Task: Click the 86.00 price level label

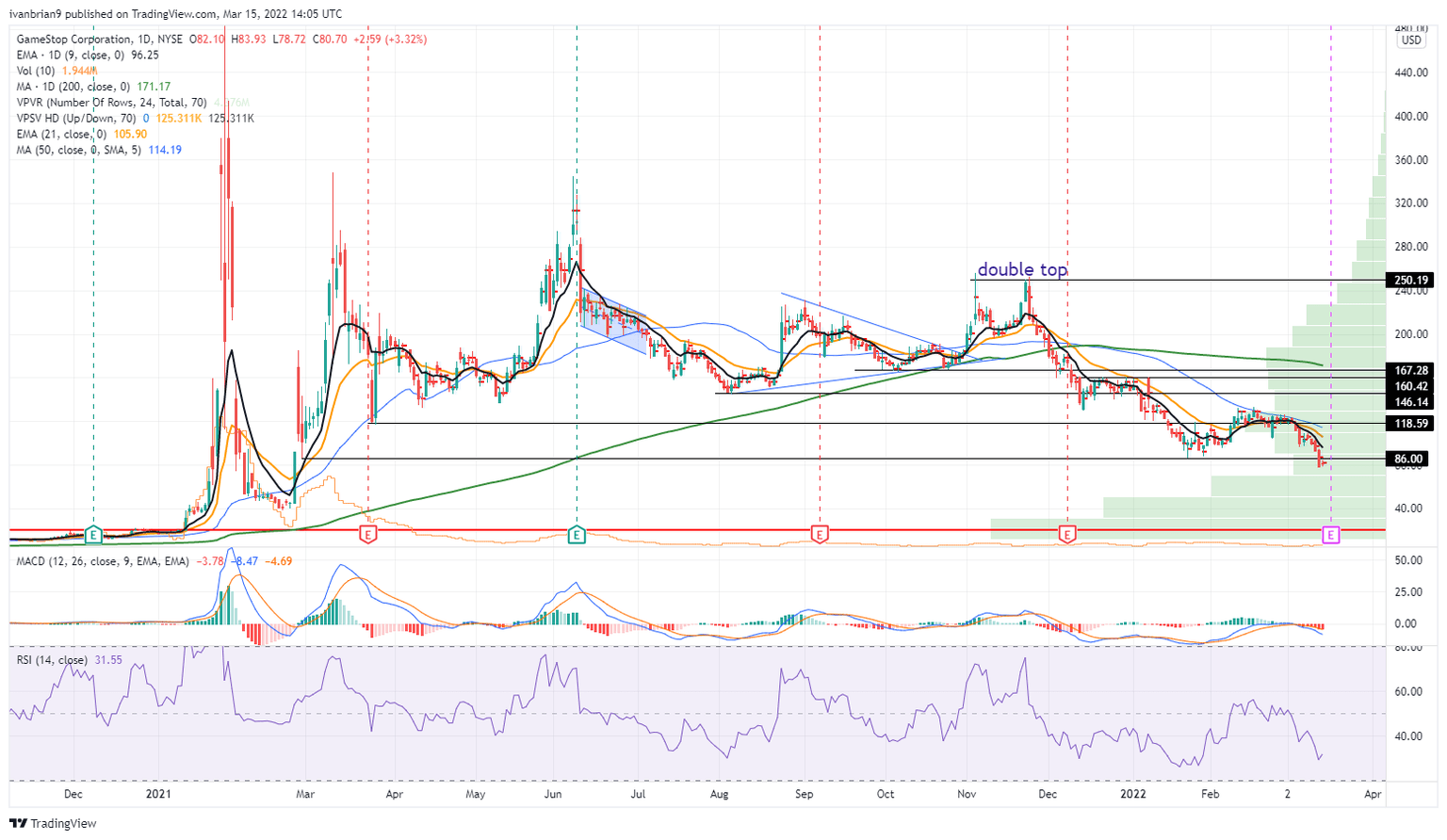Action: pyautogui.click(x=1409, y=460)
